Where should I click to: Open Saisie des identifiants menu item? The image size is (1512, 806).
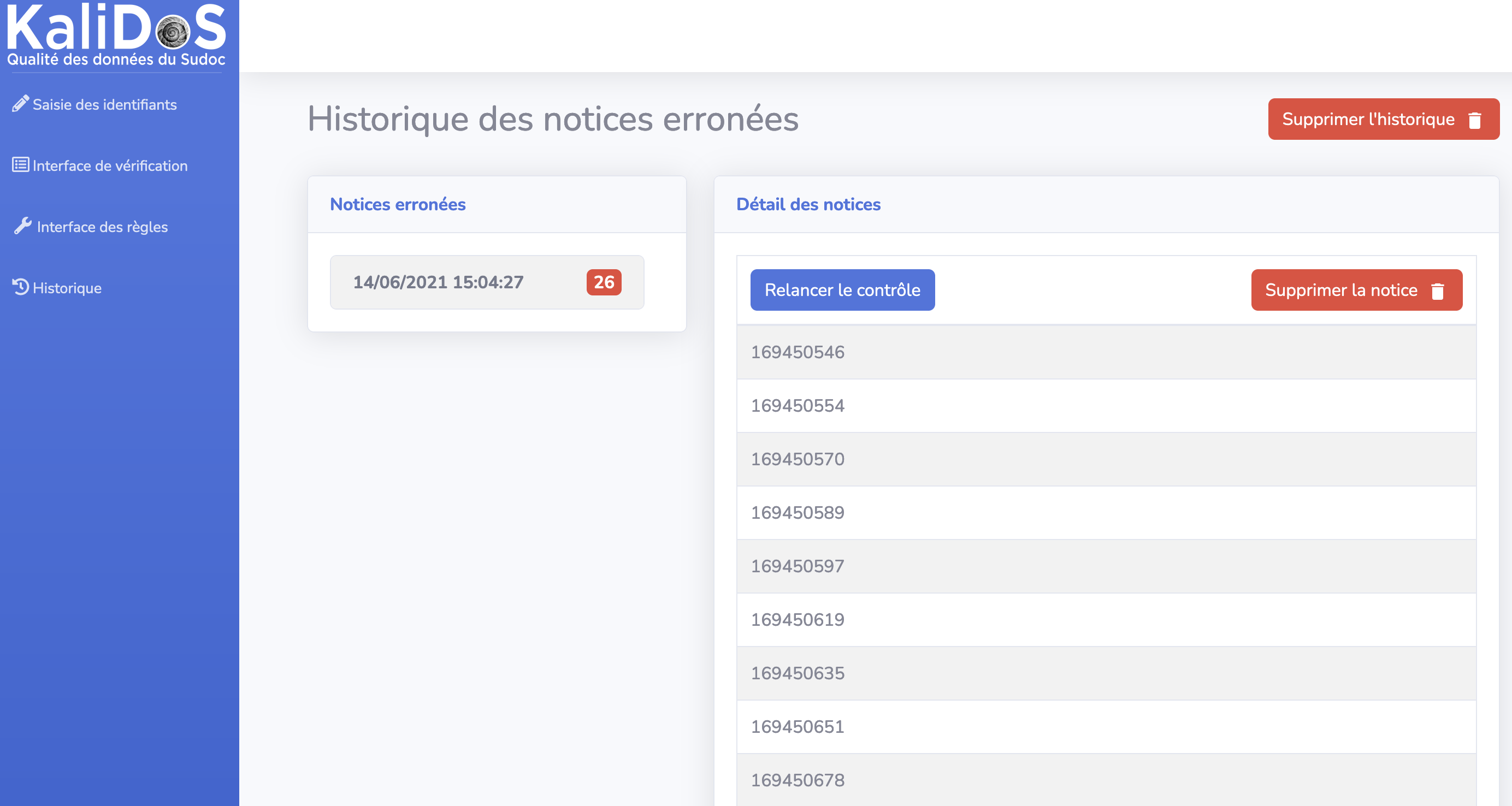104,104
